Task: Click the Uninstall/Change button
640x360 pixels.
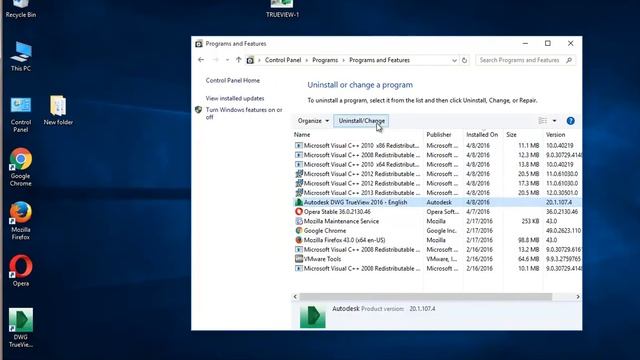Action: tap(362, 121)
